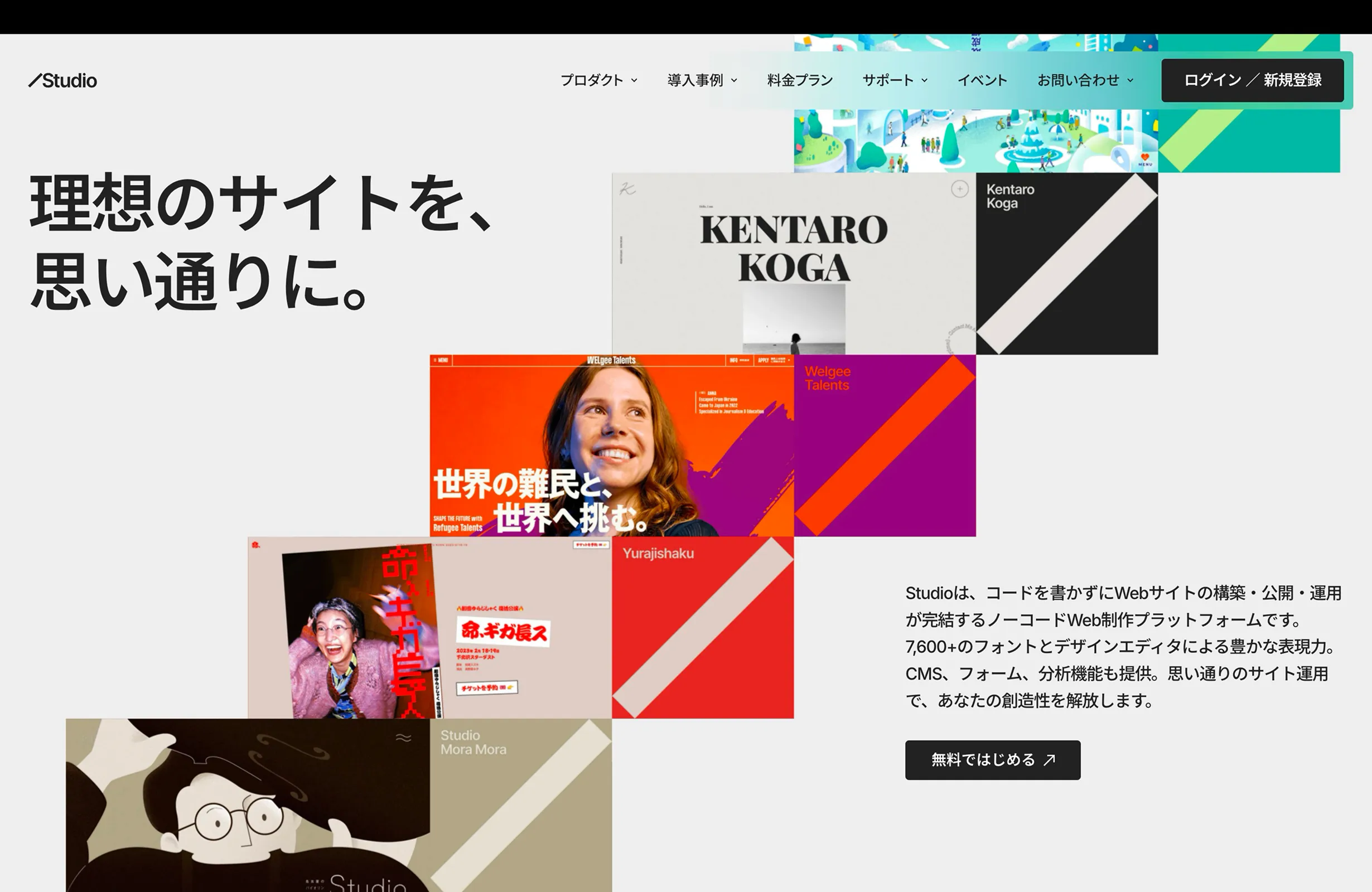
Task: Click the 無料ではじめる button
Action: click(993, 760)
